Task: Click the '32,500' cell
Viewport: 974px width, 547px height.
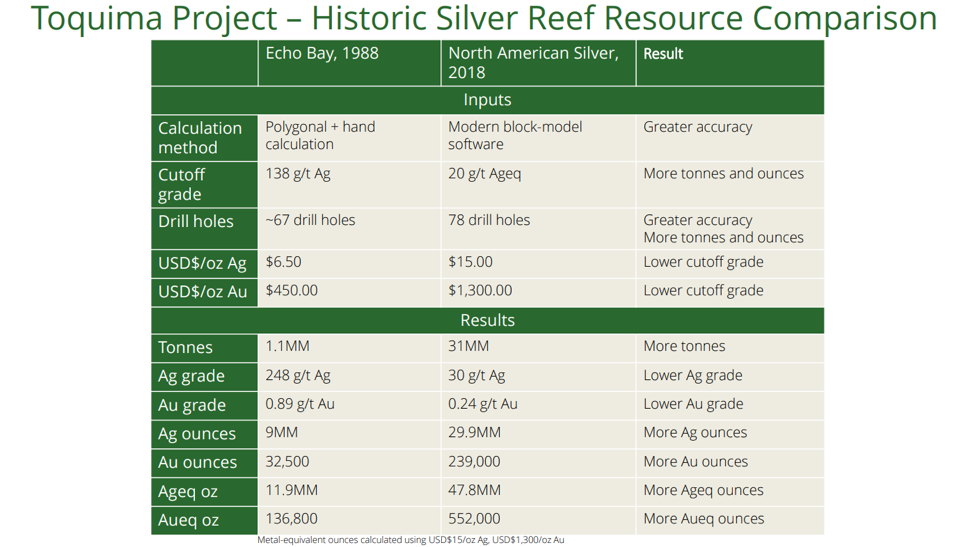Action: [x=349, y=463]
